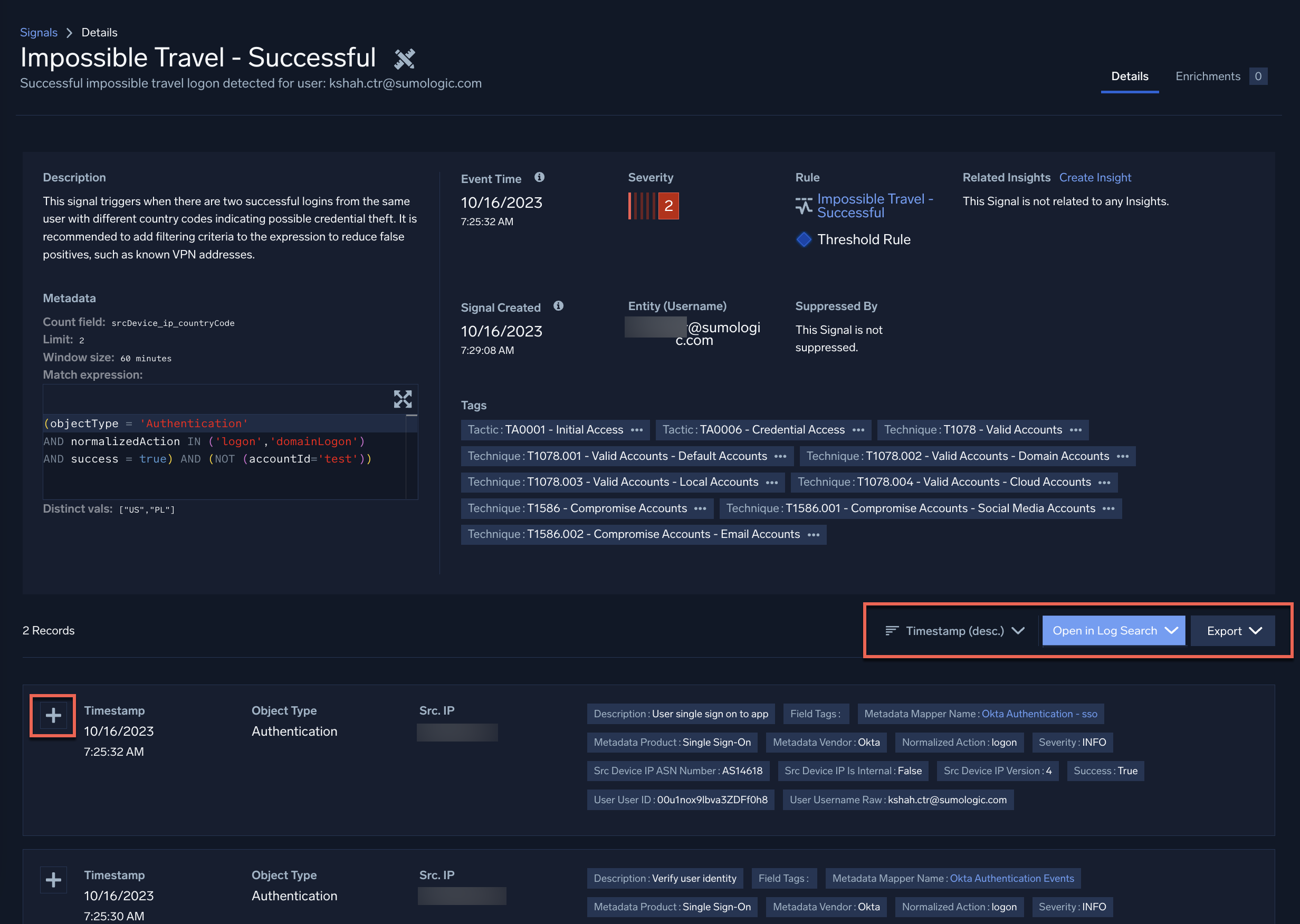Open the options dots on T1586.002 Email Accounts tag

click(814, 535)
